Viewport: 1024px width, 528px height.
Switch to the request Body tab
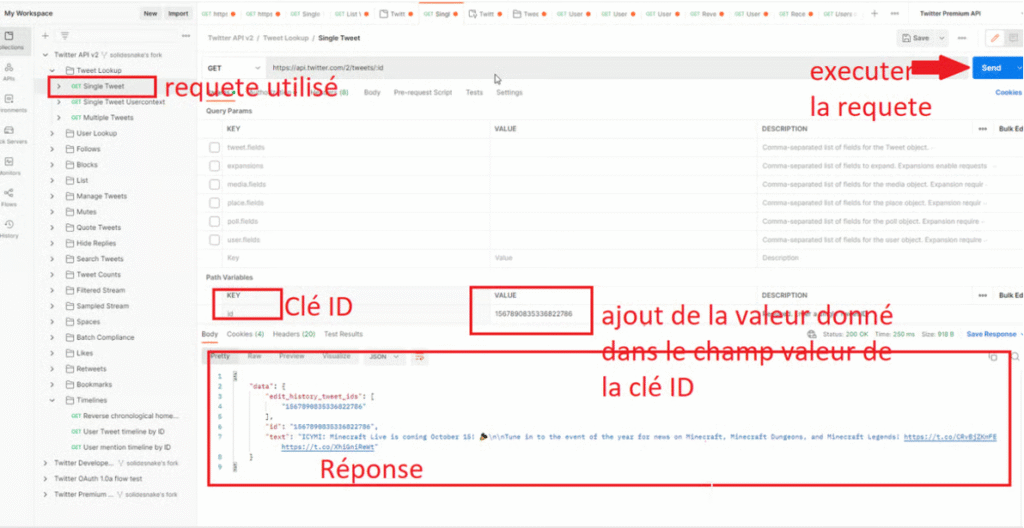(x=372, y=93)
